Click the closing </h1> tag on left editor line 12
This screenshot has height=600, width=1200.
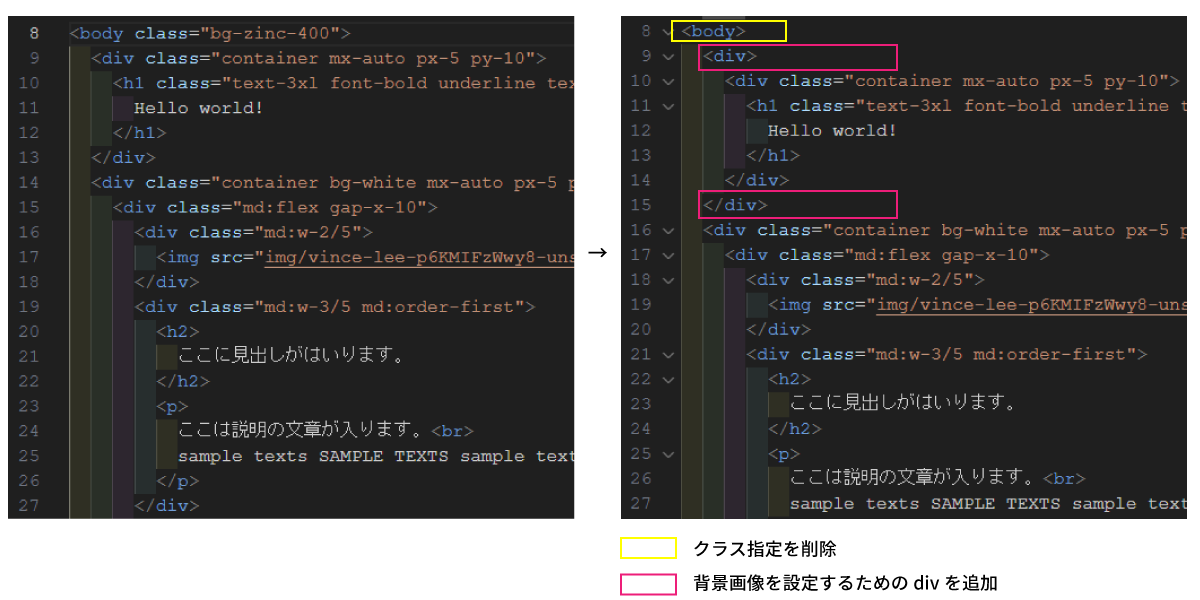click(x=139, y=133)
